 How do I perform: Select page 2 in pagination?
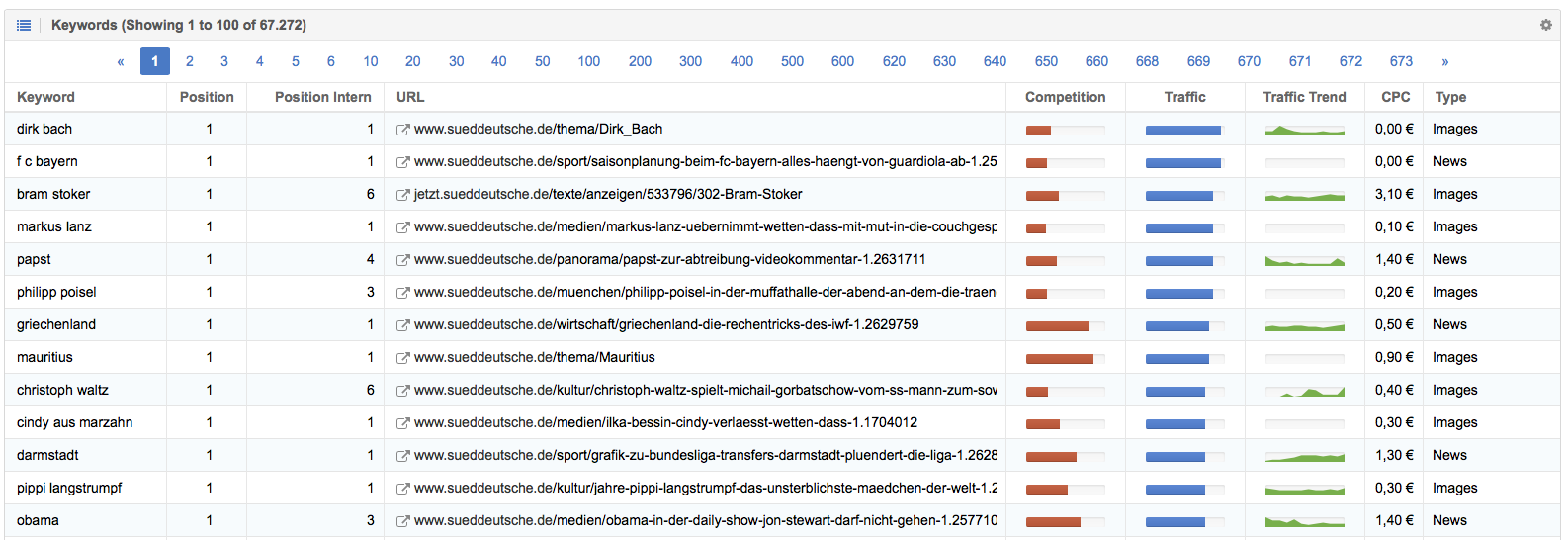pos(190,61)
